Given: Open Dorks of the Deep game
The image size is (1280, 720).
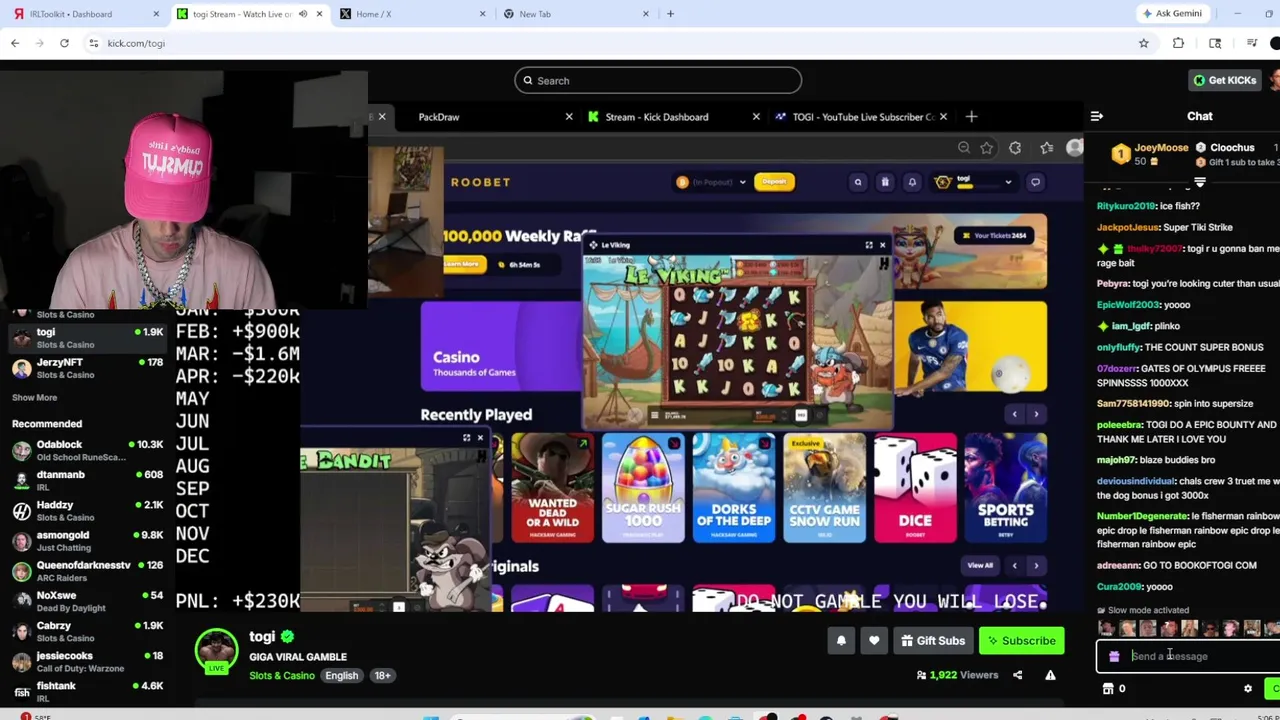Looking at the screenshot, I should (x=734, y=488).
